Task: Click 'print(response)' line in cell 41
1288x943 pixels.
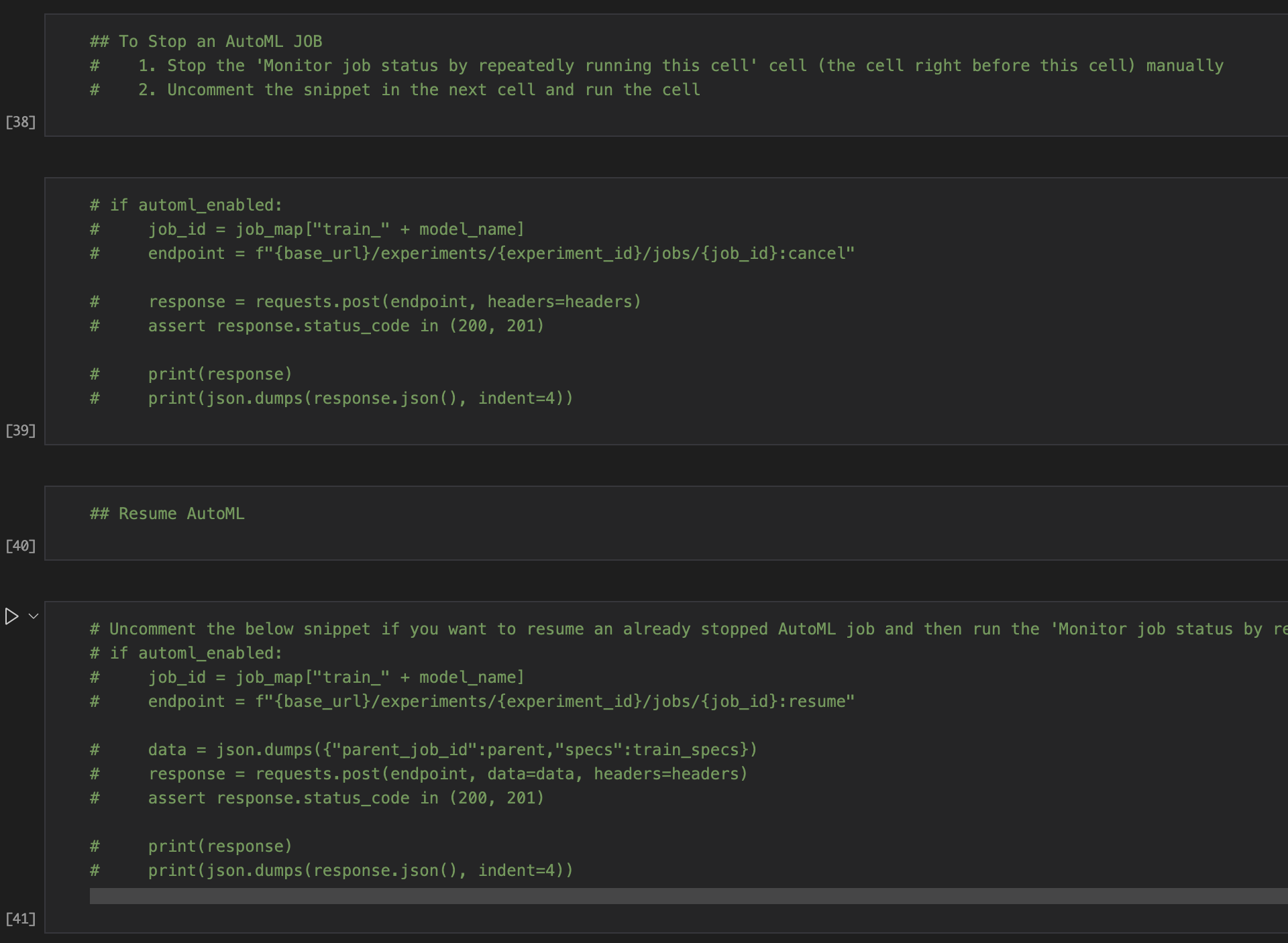Action: [x=191, y=846]
